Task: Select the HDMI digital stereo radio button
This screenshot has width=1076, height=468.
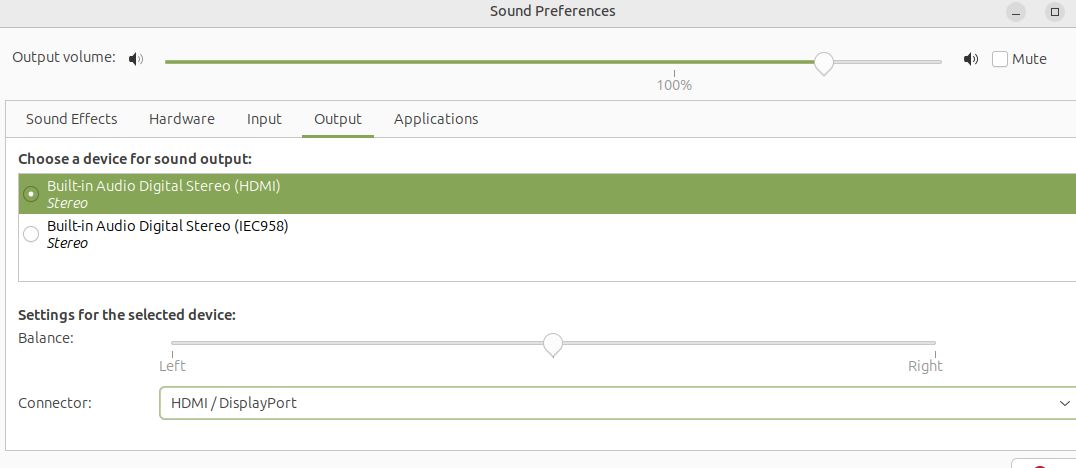Action: (31, 194)
